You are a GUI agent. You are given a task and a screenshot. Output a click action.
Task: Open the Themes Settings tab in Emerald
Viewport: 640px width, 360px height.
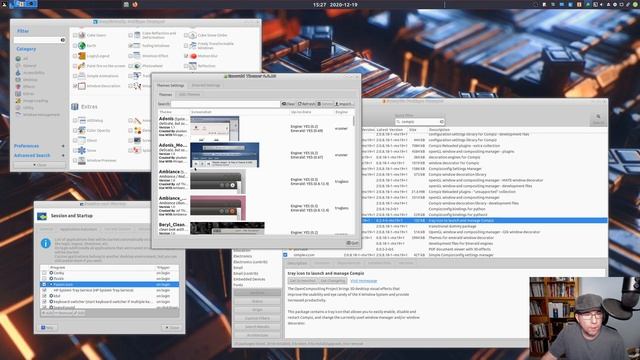pos(171,85)
